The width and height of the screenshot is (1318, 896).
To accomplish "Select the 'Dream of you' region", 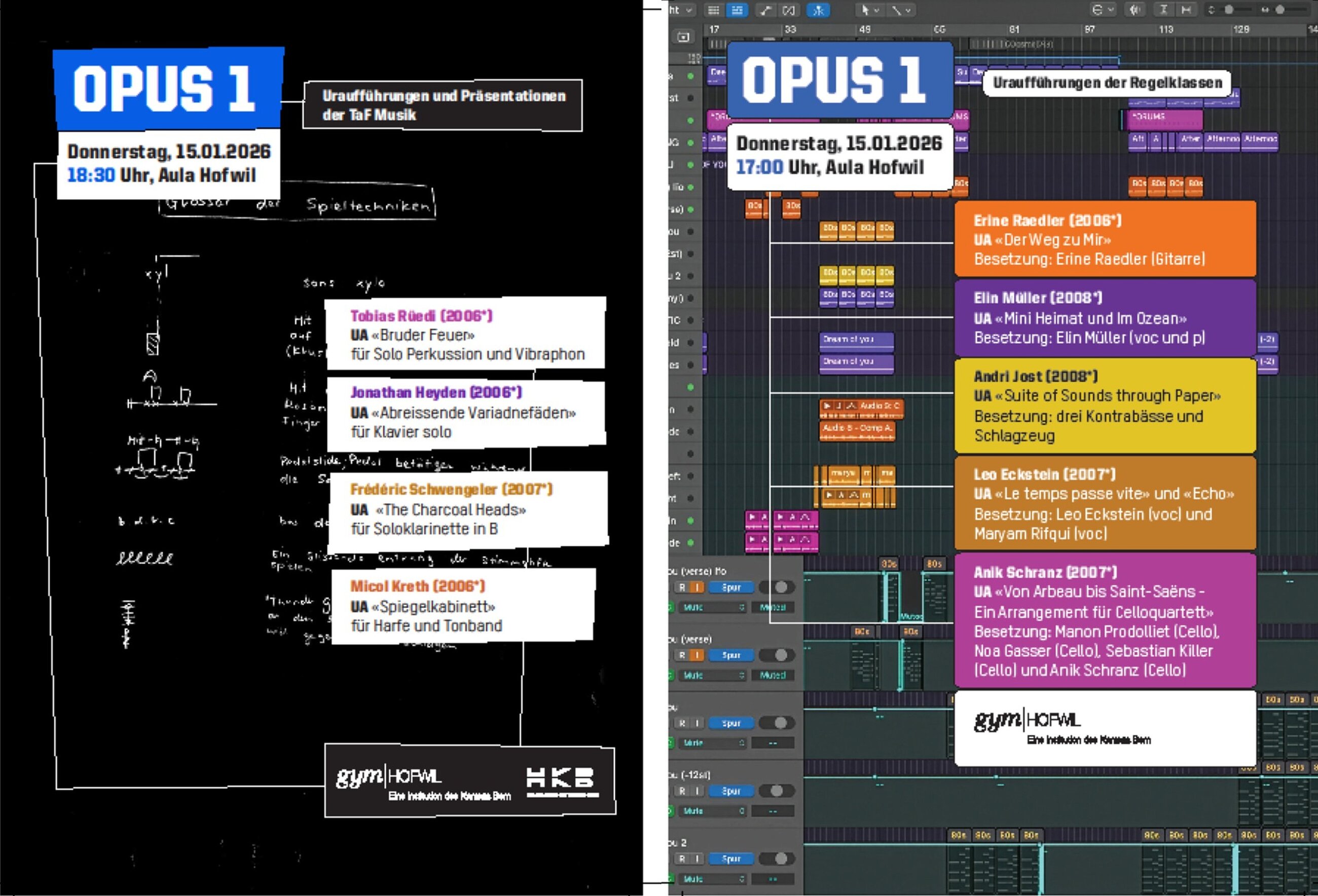I will click(x=856, y=340).
